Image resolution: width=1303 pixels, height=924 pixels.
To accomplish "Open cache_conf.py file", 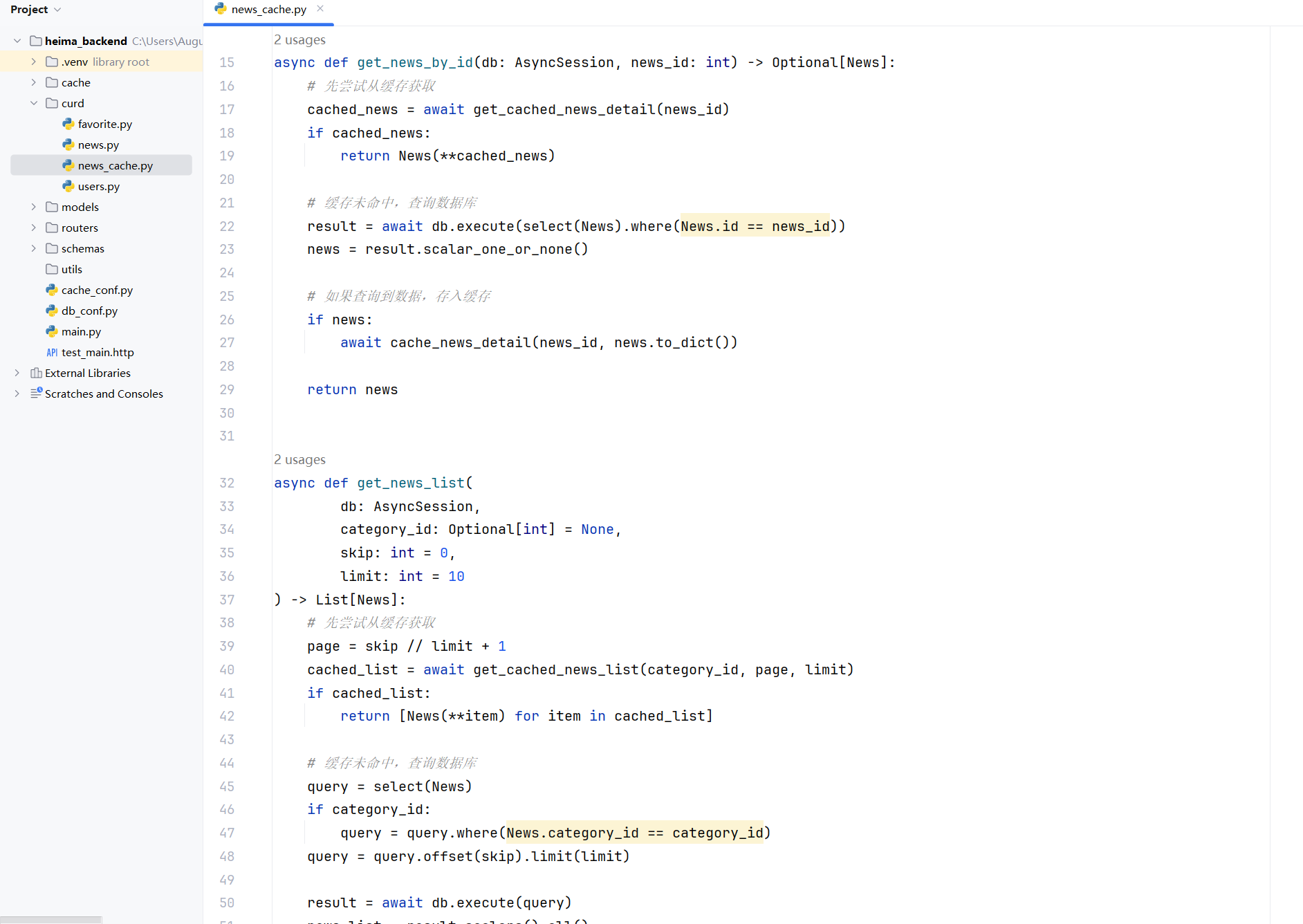I will pyautogui.click(x=97, y=290).
